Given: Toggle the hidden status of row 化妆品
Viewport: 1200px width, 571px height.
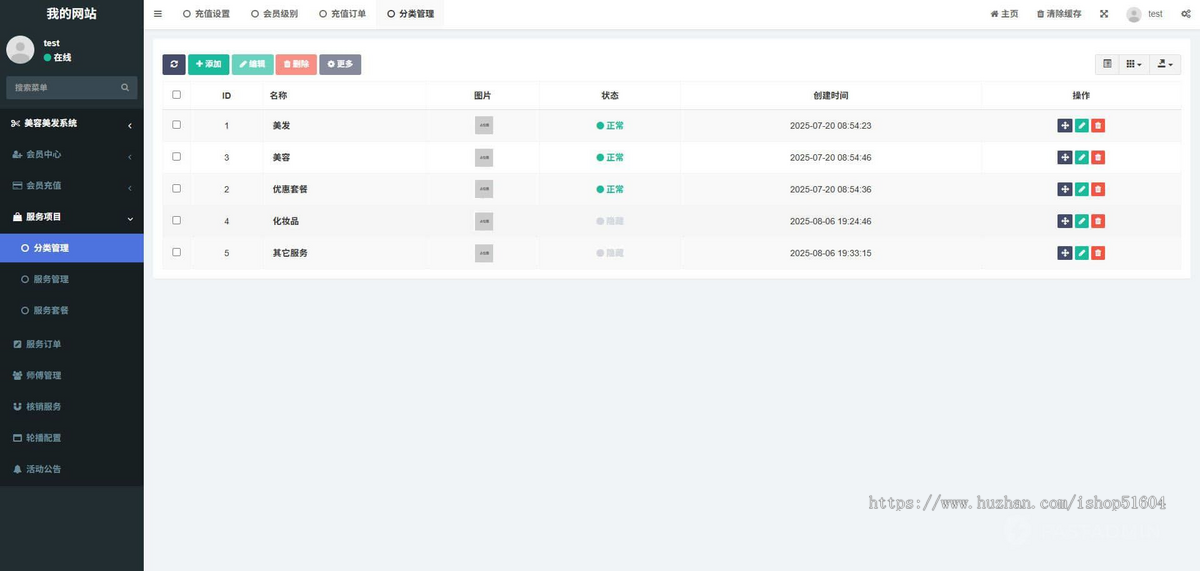Looking at the screenshot, I should coord(610,221).
